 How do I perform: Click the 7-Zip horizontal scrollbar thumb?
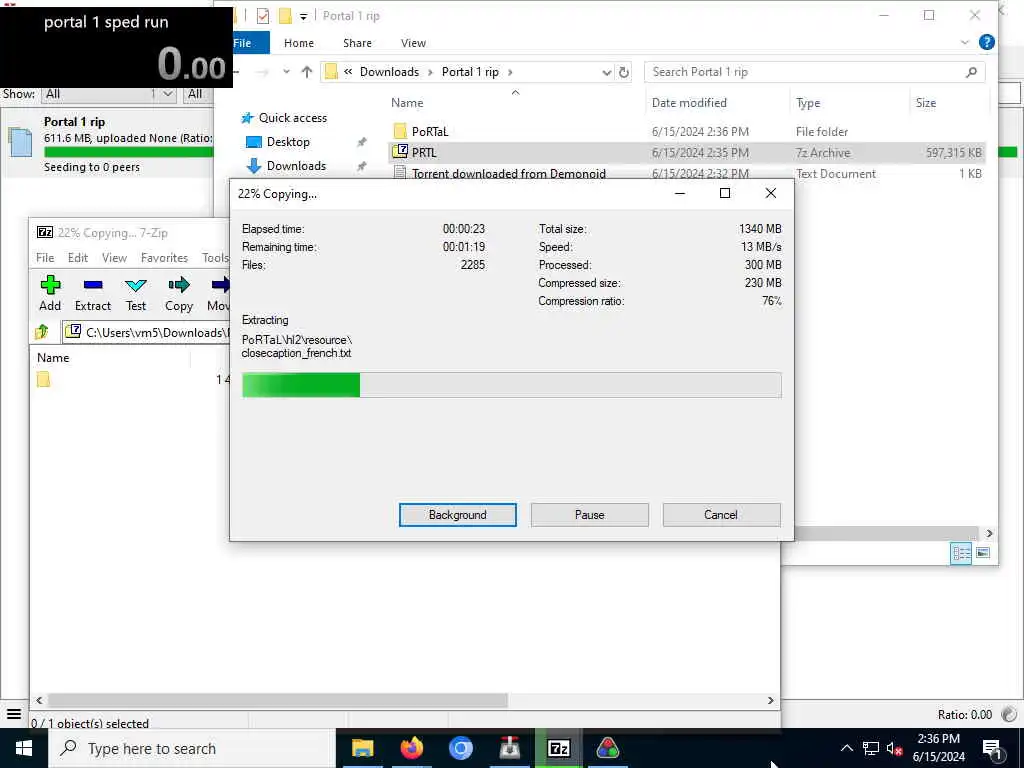[278, 700]
